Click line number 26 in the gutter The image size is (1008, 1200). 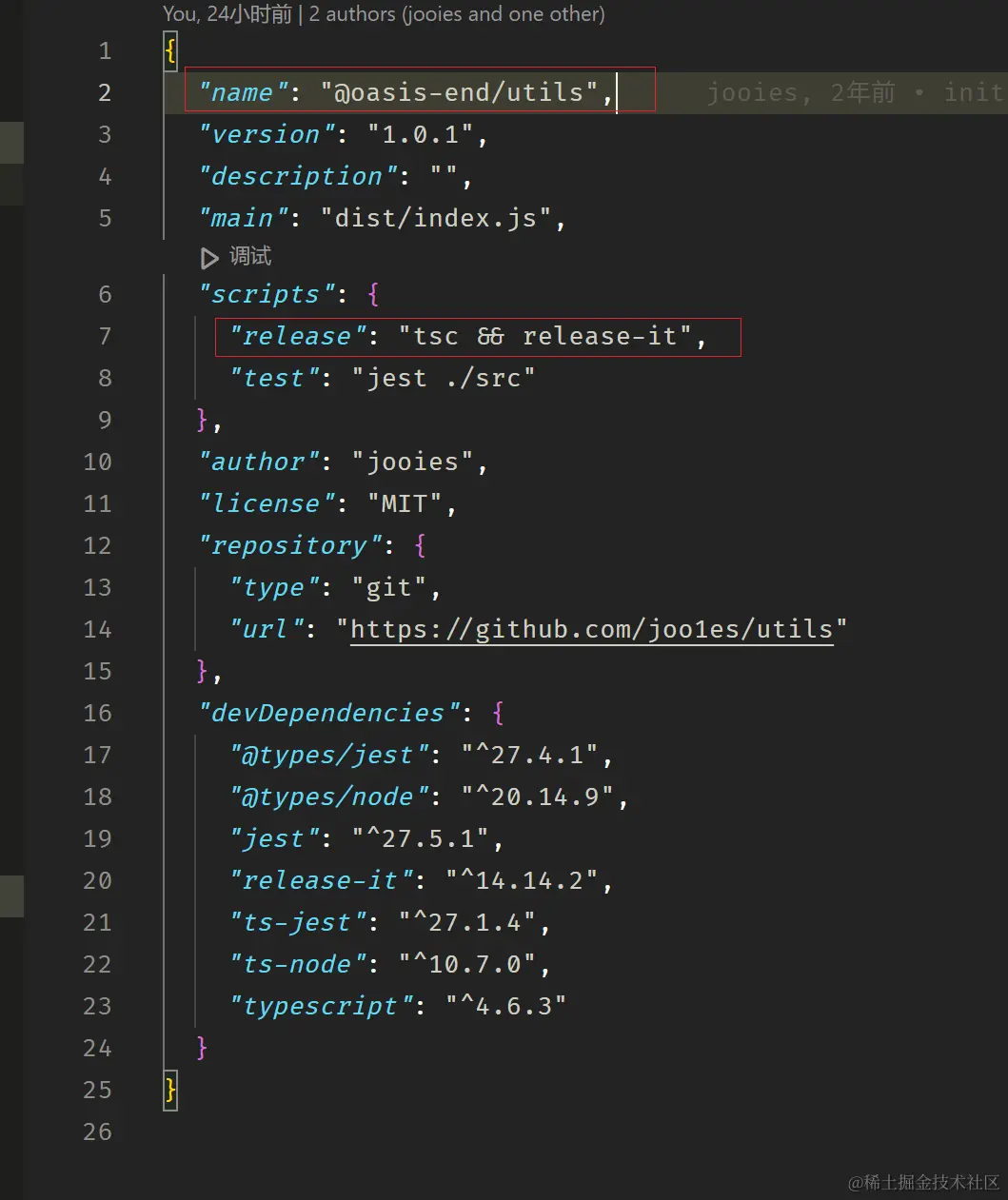click(97, 1131)
